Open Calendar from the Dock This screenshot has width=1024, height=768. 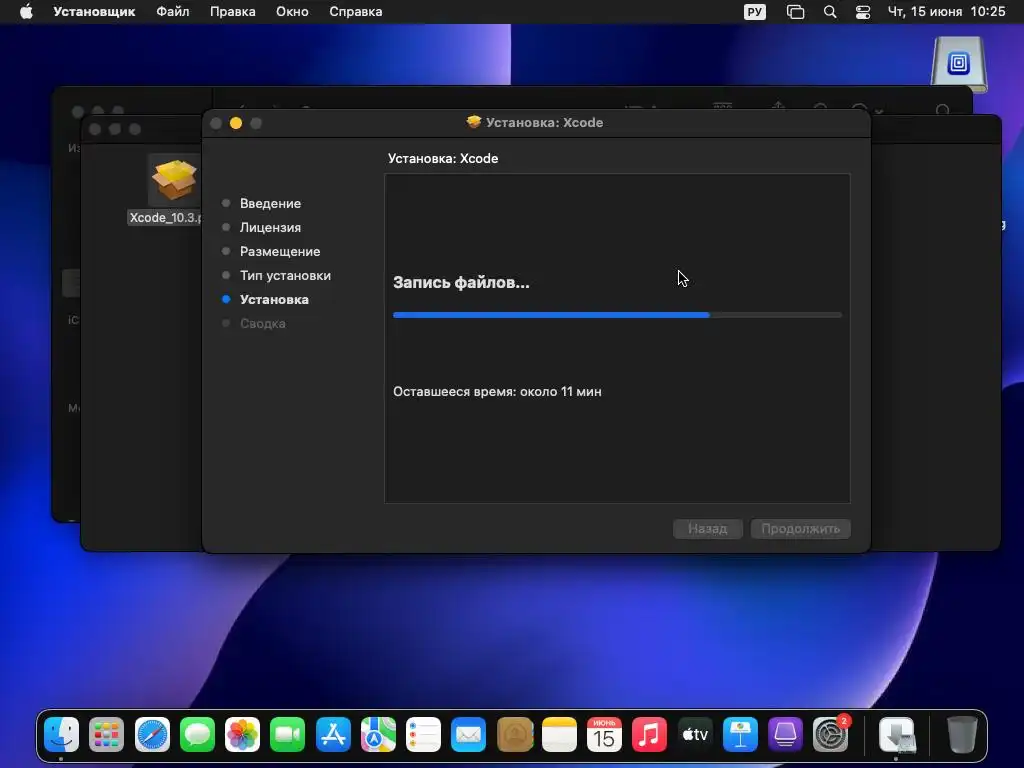click(x=604, y=735)
